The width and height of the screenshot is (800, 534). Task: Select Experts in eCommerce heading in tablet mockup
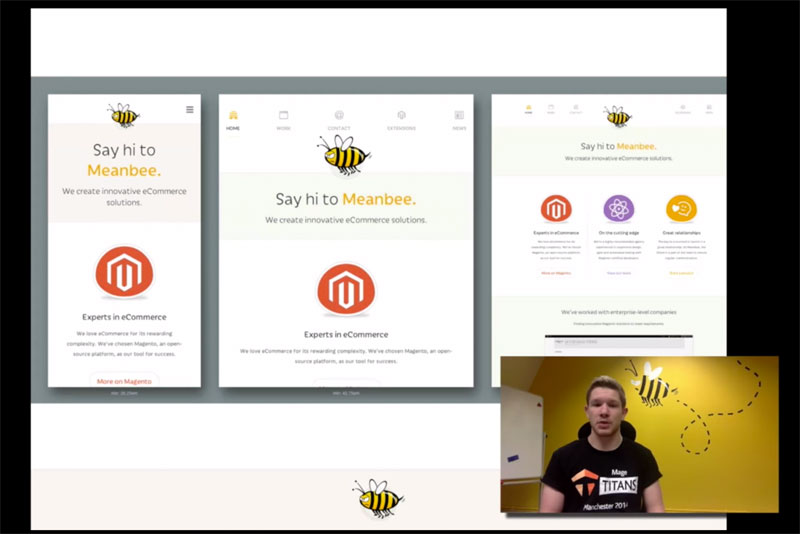[x=346, y=335]
